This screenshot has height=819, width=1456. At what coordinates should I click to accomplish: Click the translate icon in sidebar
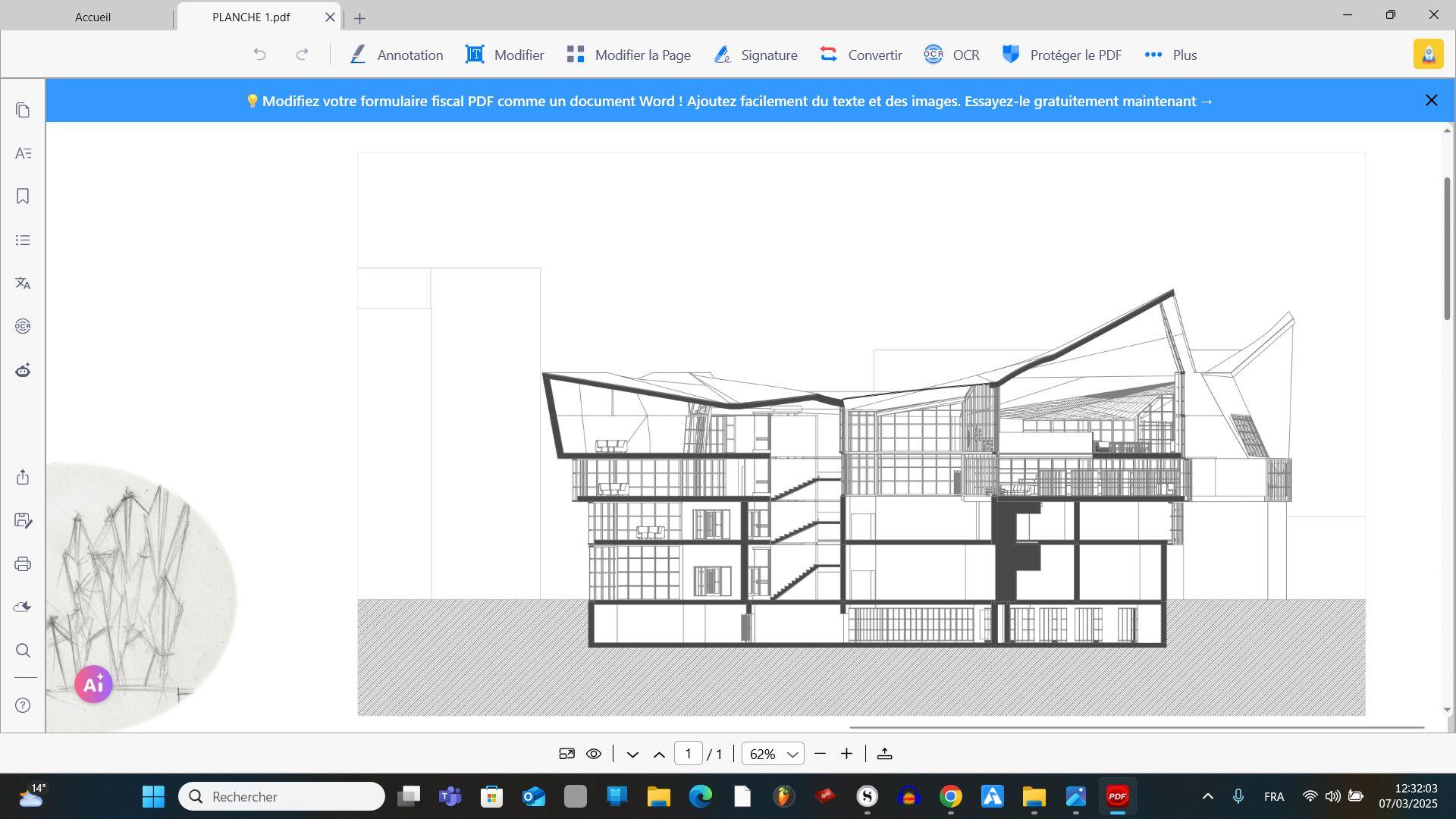coord(23,283)
